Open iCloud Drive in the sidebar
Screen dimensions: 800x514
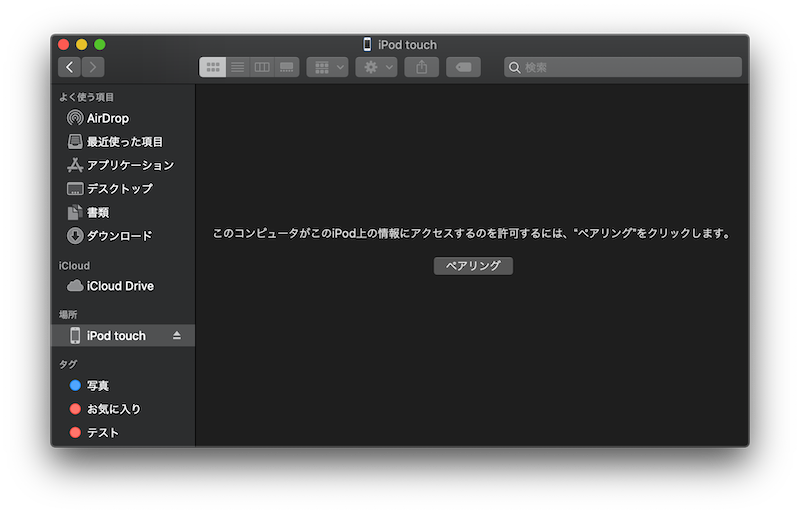pos(122,286)
